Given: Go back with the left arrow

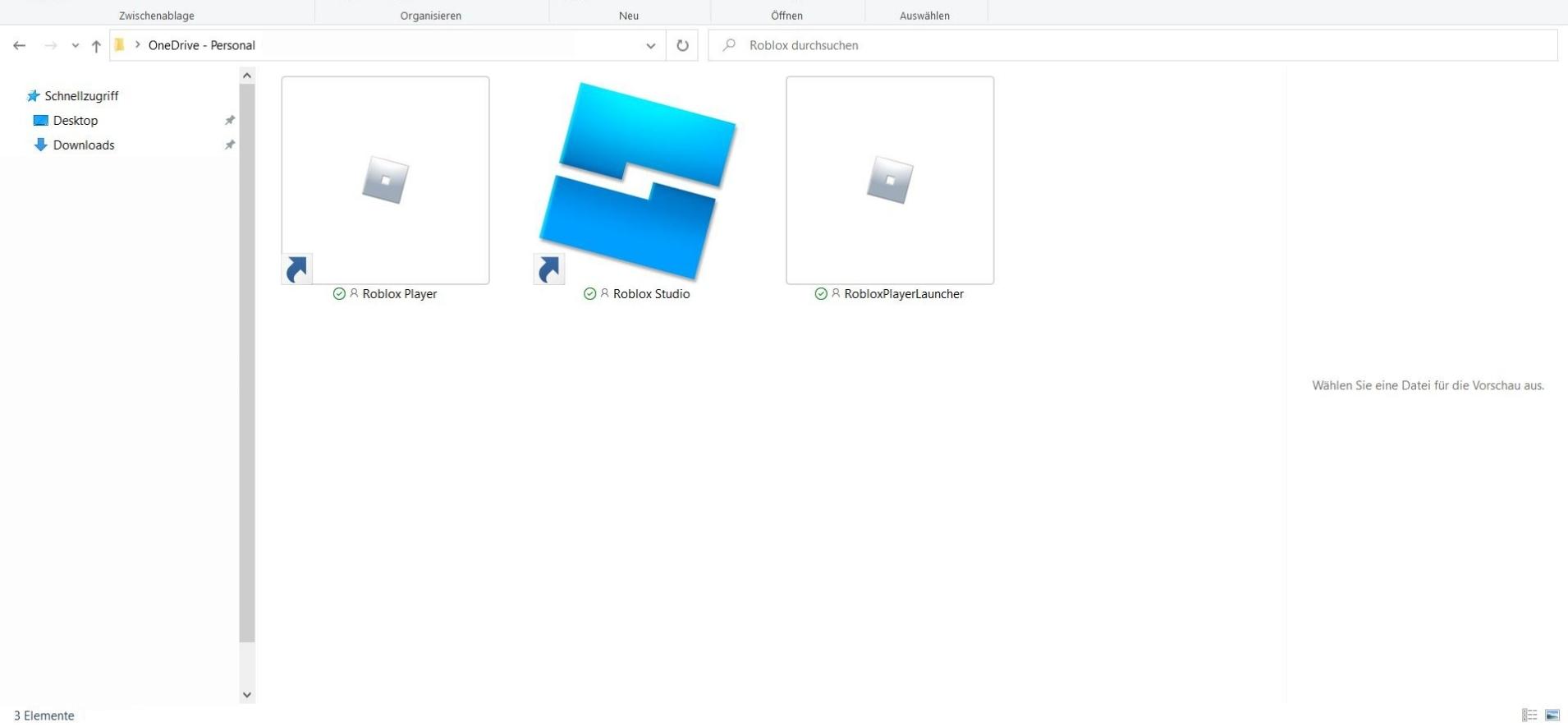Looking at the screenshot, I should tap(20, 46).
